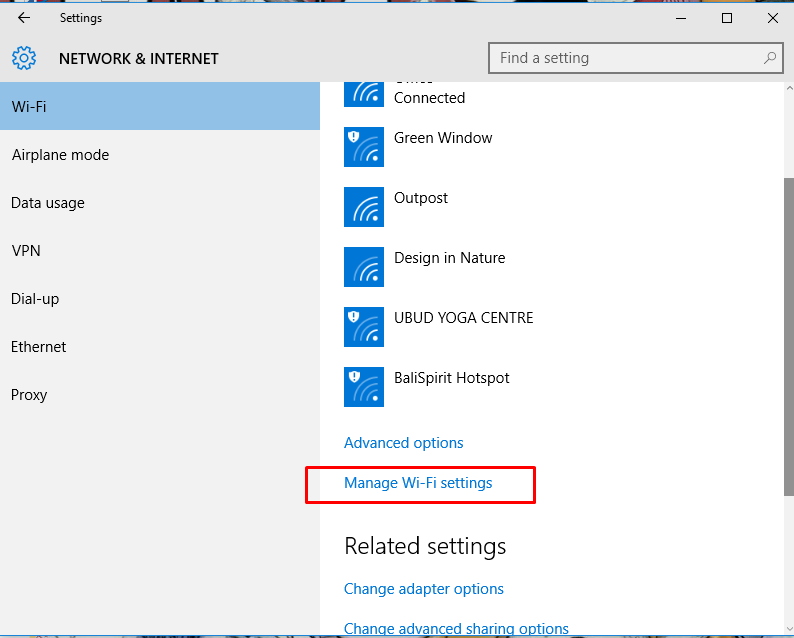The width and height of the screenshot is (794, 638).
Task: Select the BaliSpirit Hotspot network
Action: click(x=452, y=378)
